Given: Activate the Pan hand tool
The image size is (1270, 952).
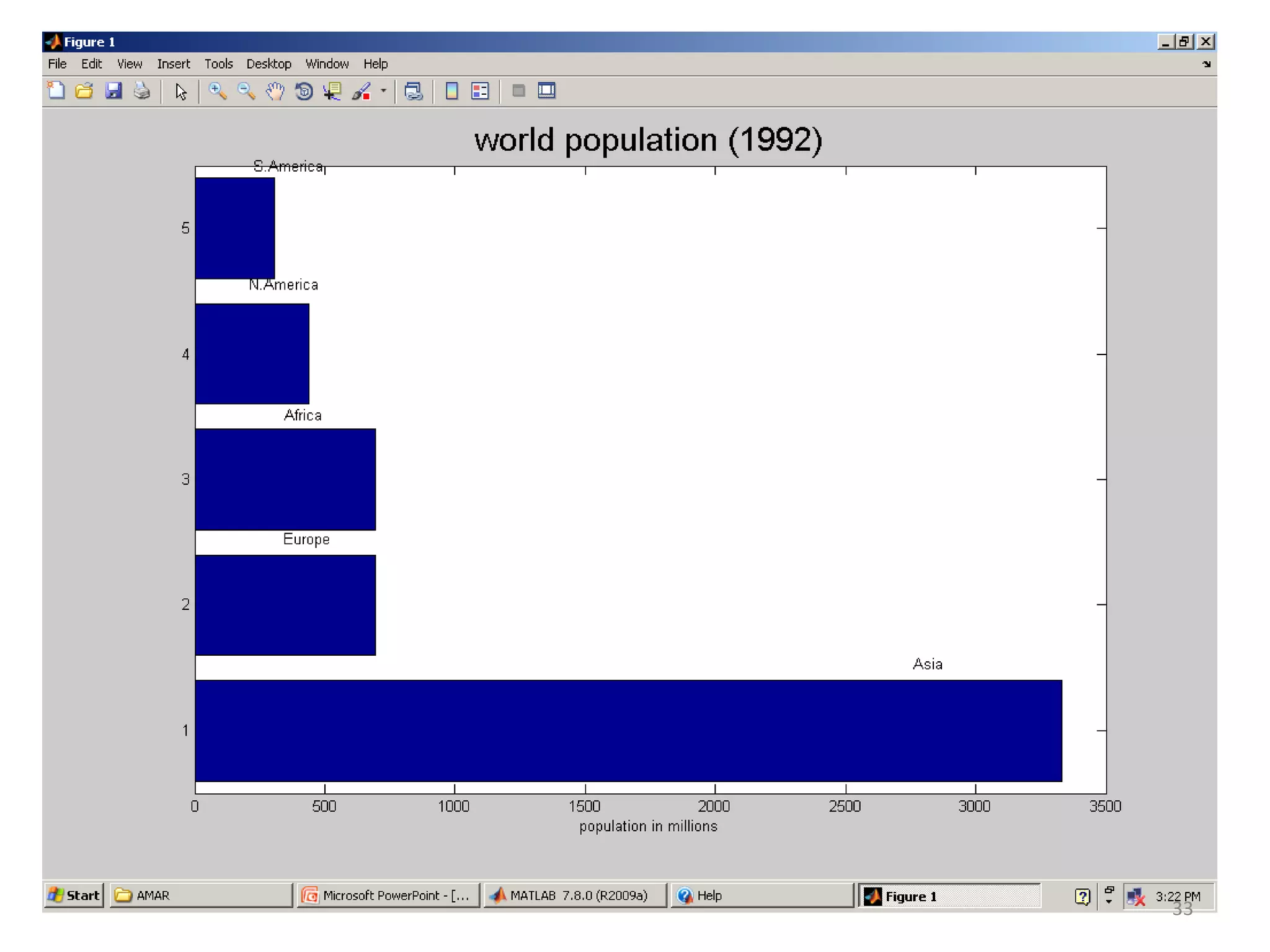Looking at the screenshot, I should click(x=275, y=91).
